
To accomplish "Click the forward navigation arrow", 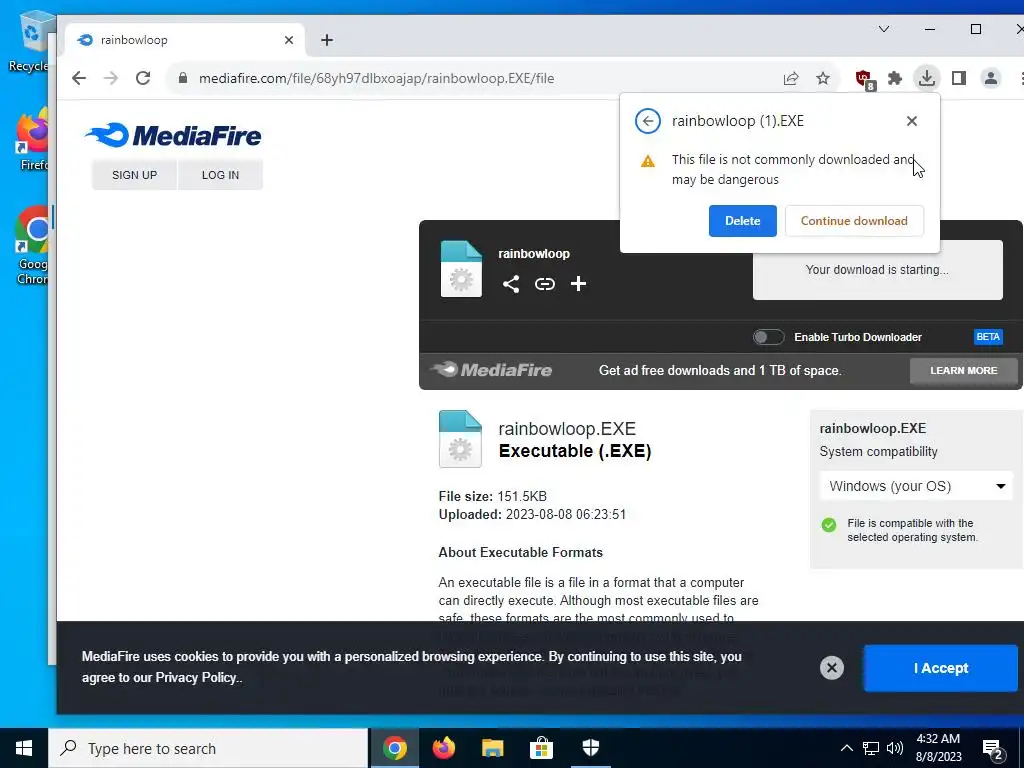I will (x=111, y=78).
